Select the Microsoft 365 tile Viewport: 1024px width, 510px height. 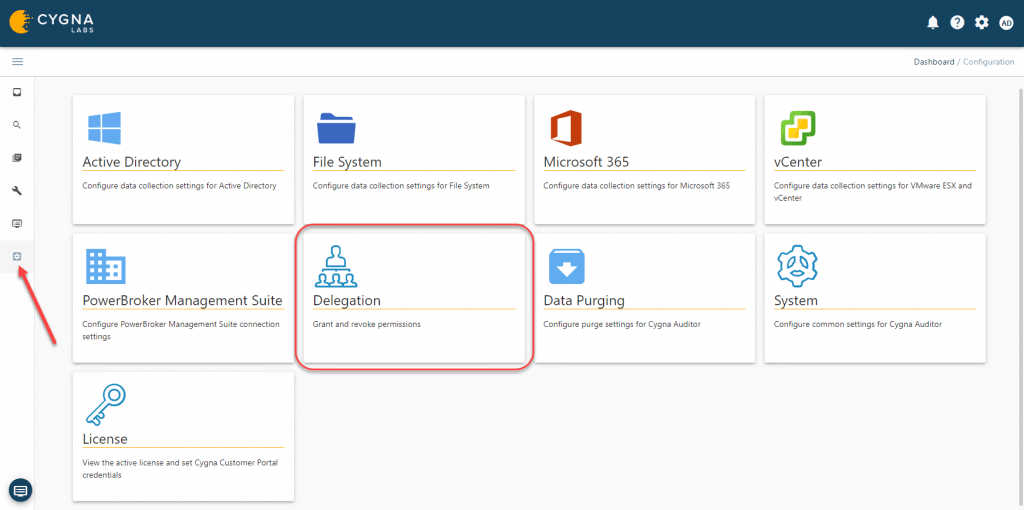[x=645, y=160]
